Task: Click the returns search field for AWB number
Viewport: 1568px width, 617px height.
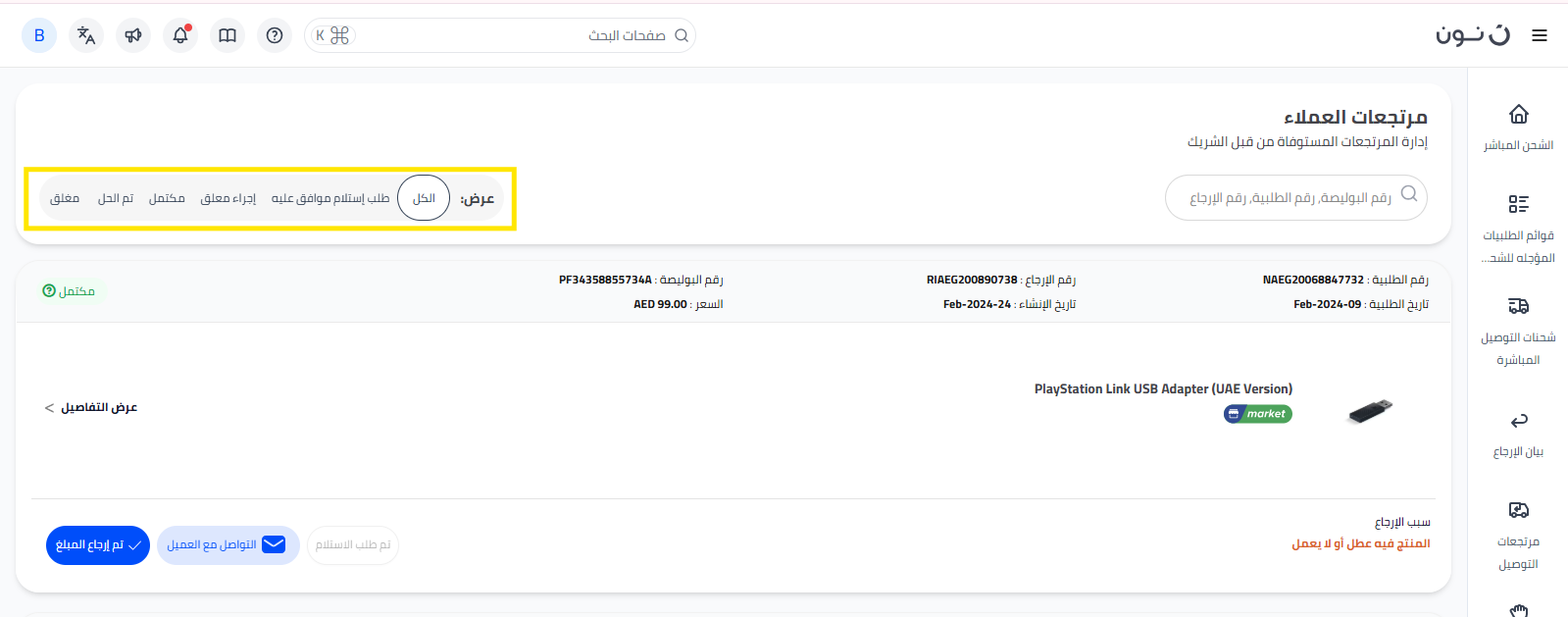Action: point(1290,198)
